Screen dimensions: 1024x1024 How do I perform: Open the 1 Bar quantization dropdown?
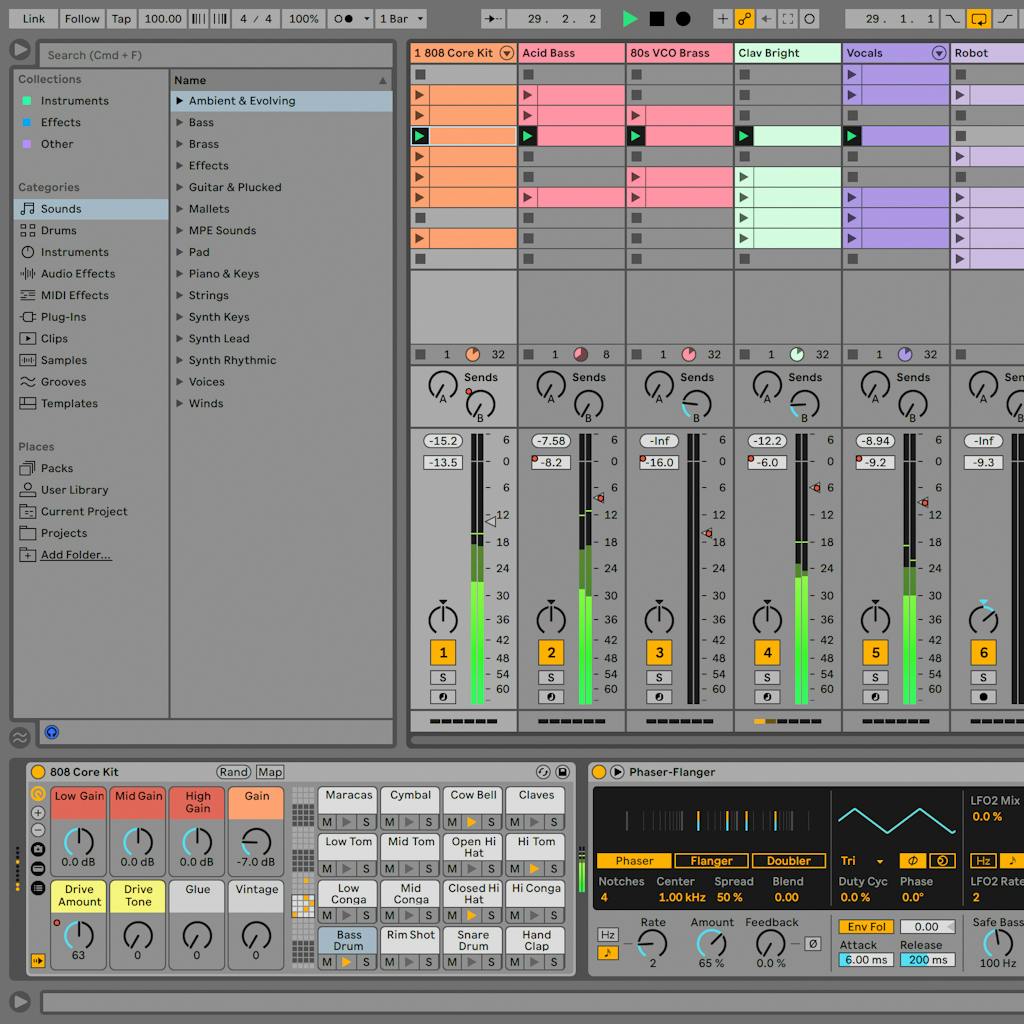pos(401,19)
